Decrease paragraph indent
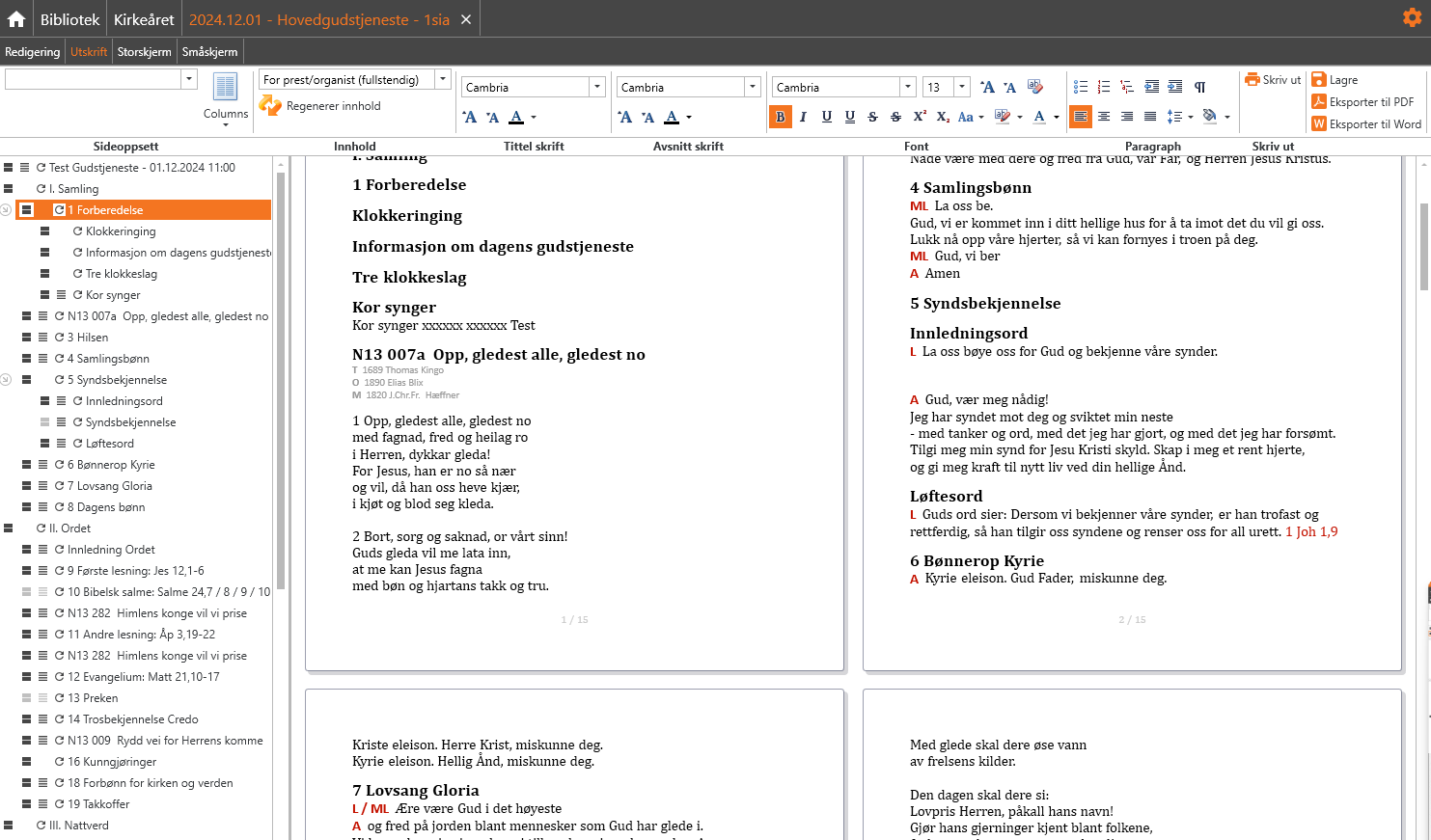This screenshot has height=840, width=1431. (1151, 87)
